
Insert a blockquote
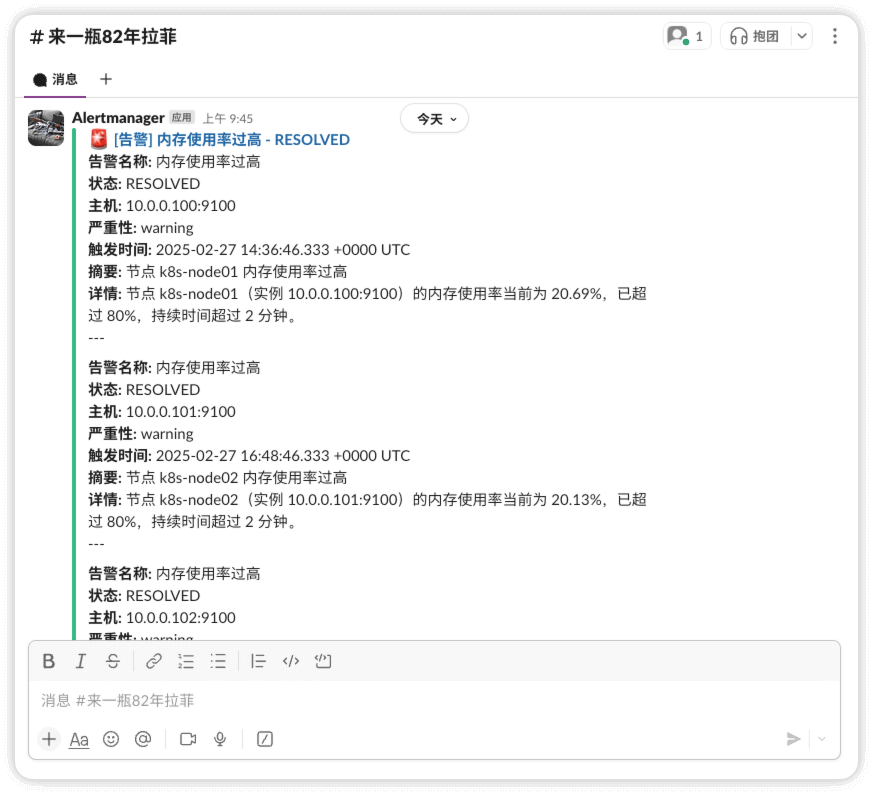(x=258, y=661)
